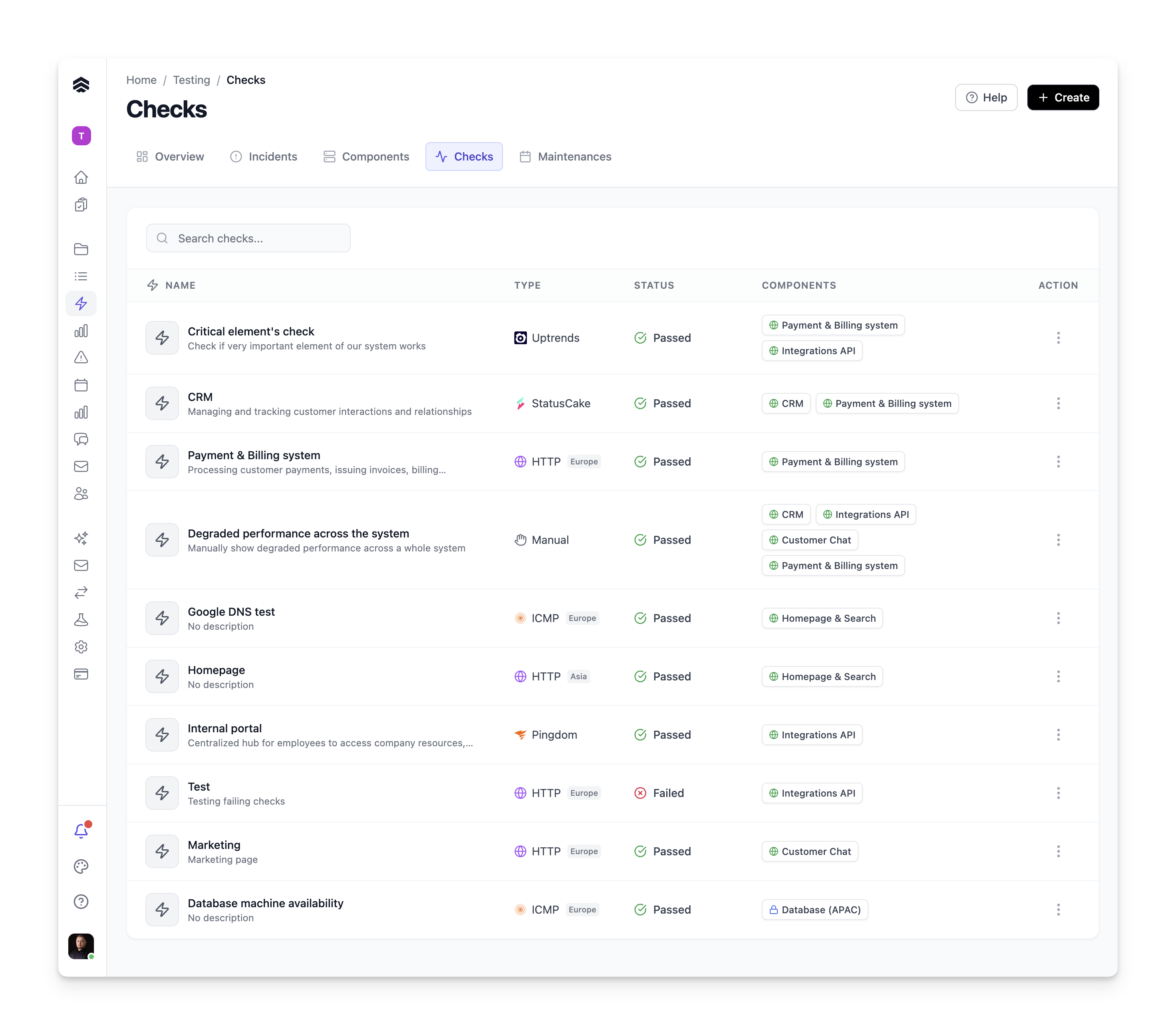
Task: Click the Create button
Action: click(x=1062, y=97)
